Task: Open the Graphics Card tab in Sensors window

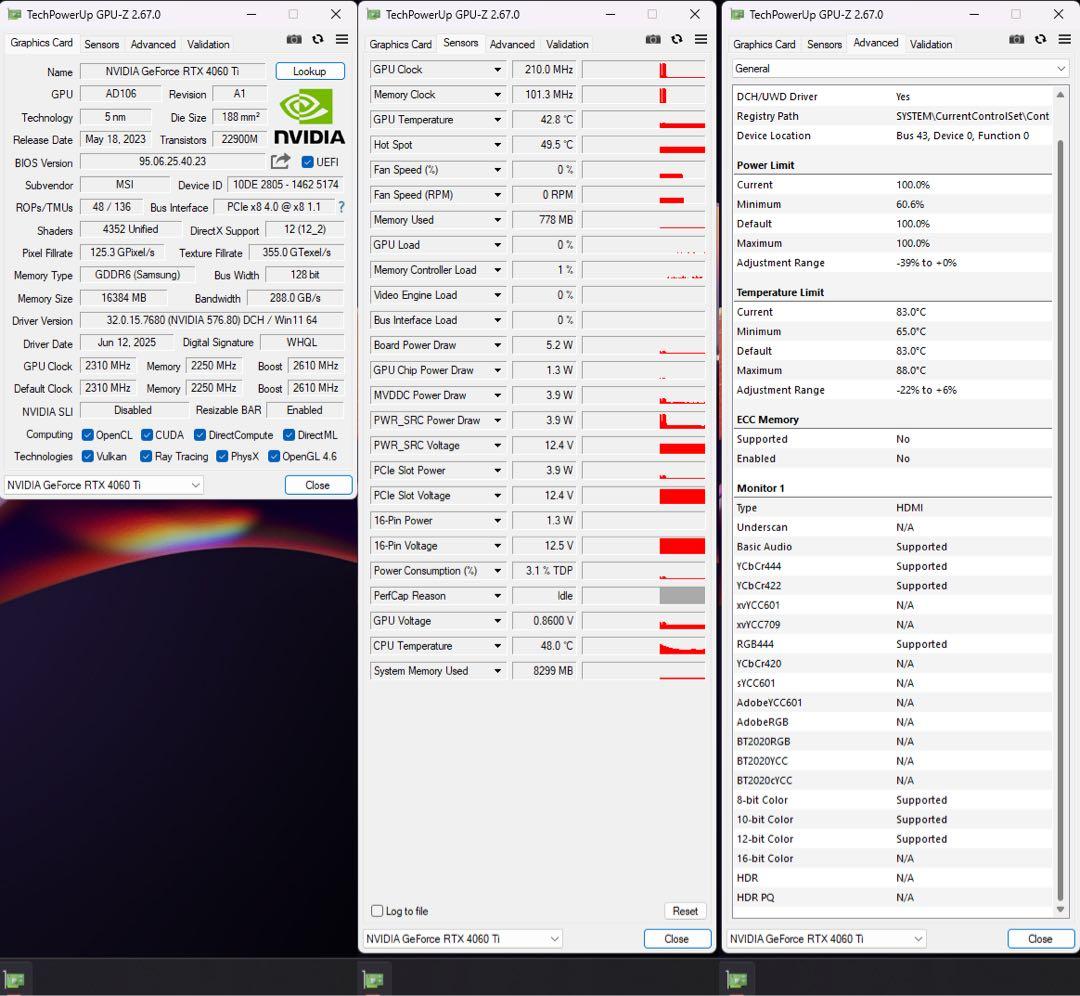Action: coord(400,44)
